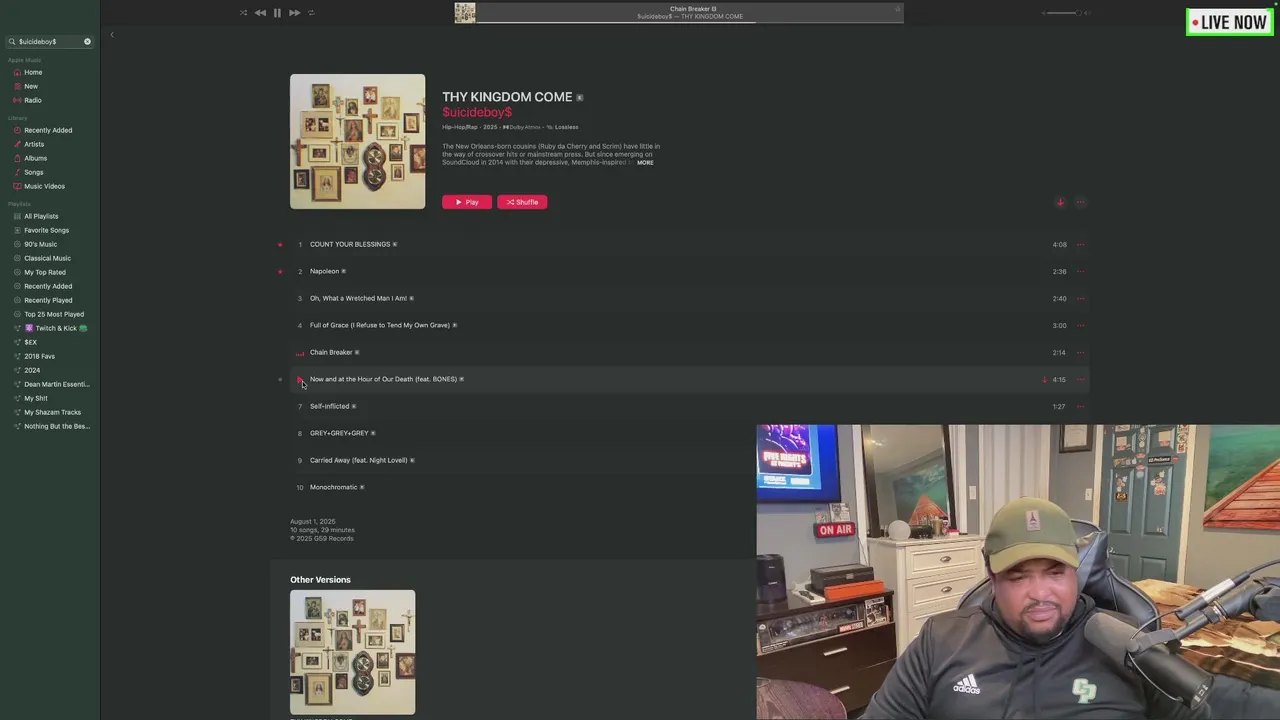This screenshot has width=1280, height=720.
Task: Click the $uicideboy$ search field
Action: tap(49, 42)
